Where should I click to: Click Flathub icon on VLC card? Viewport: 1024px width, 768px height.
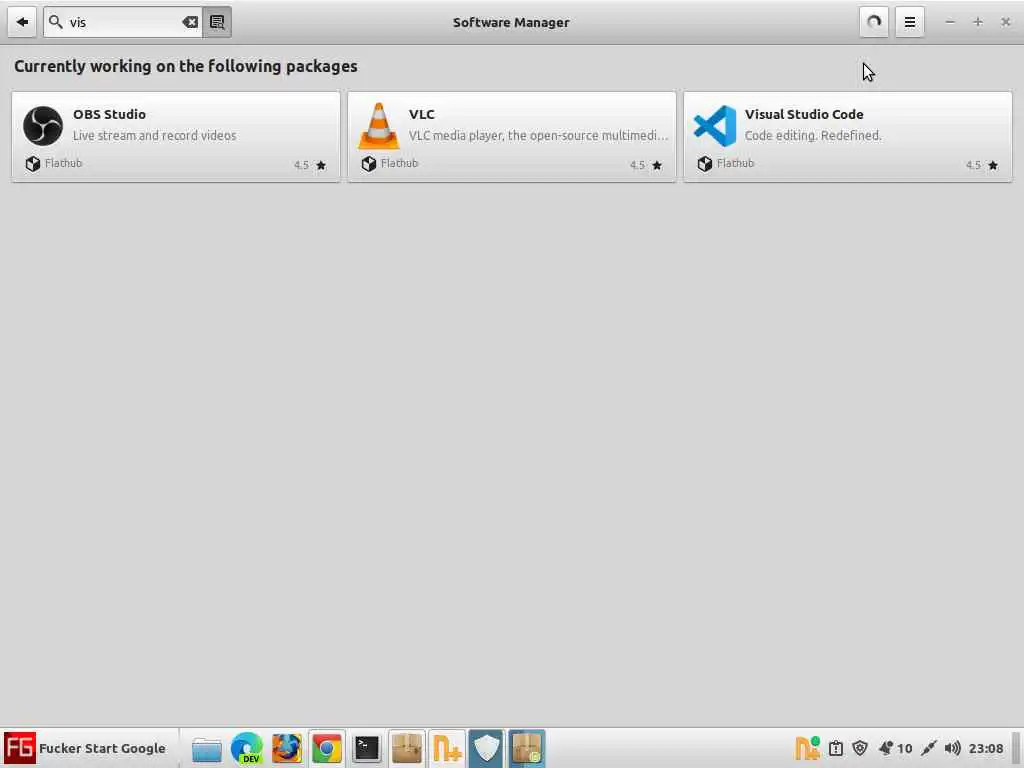[x=369, y=163]
